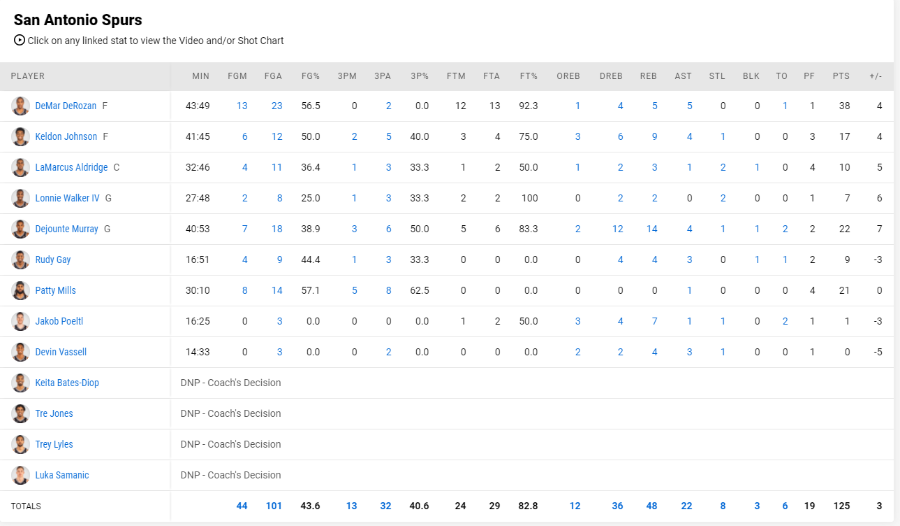This screenshot has height=526, width=900.
Task: Open DeMar DeRozan's player page
Action: (65, 106)
